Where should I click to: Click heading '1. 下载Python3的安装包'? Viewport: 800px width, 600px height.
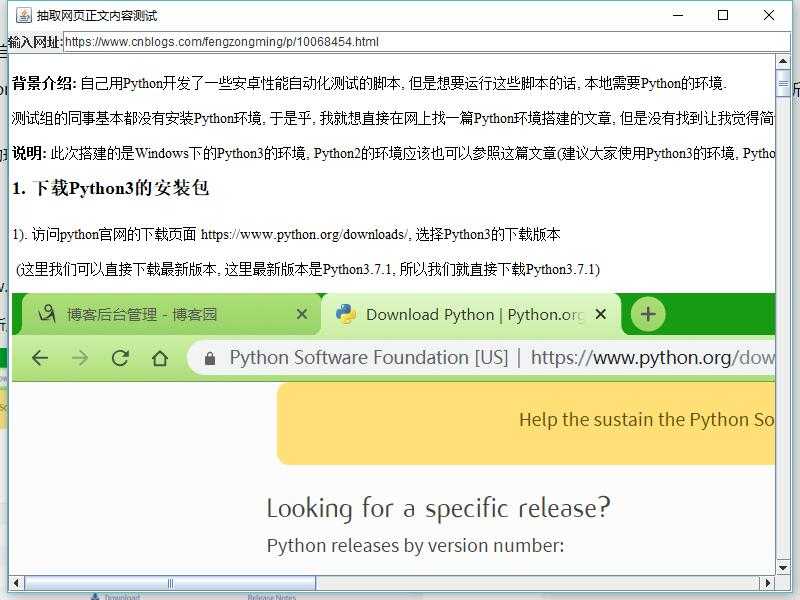point(110,188)
